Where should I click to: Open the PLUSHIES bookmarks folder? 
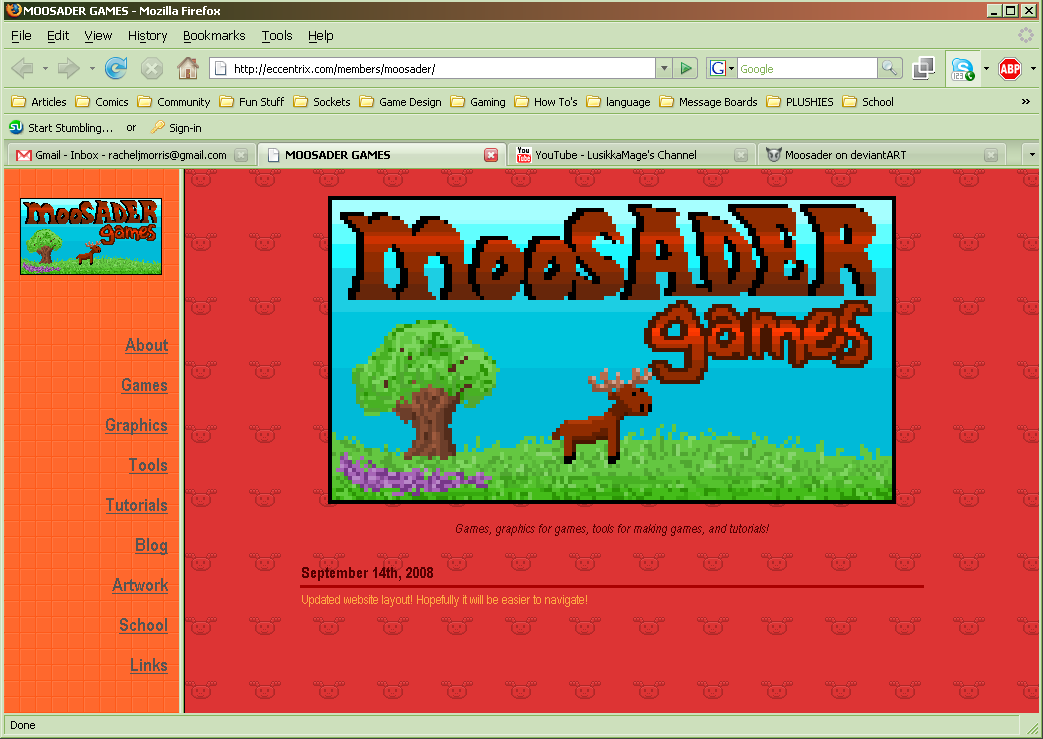point(799,102)
